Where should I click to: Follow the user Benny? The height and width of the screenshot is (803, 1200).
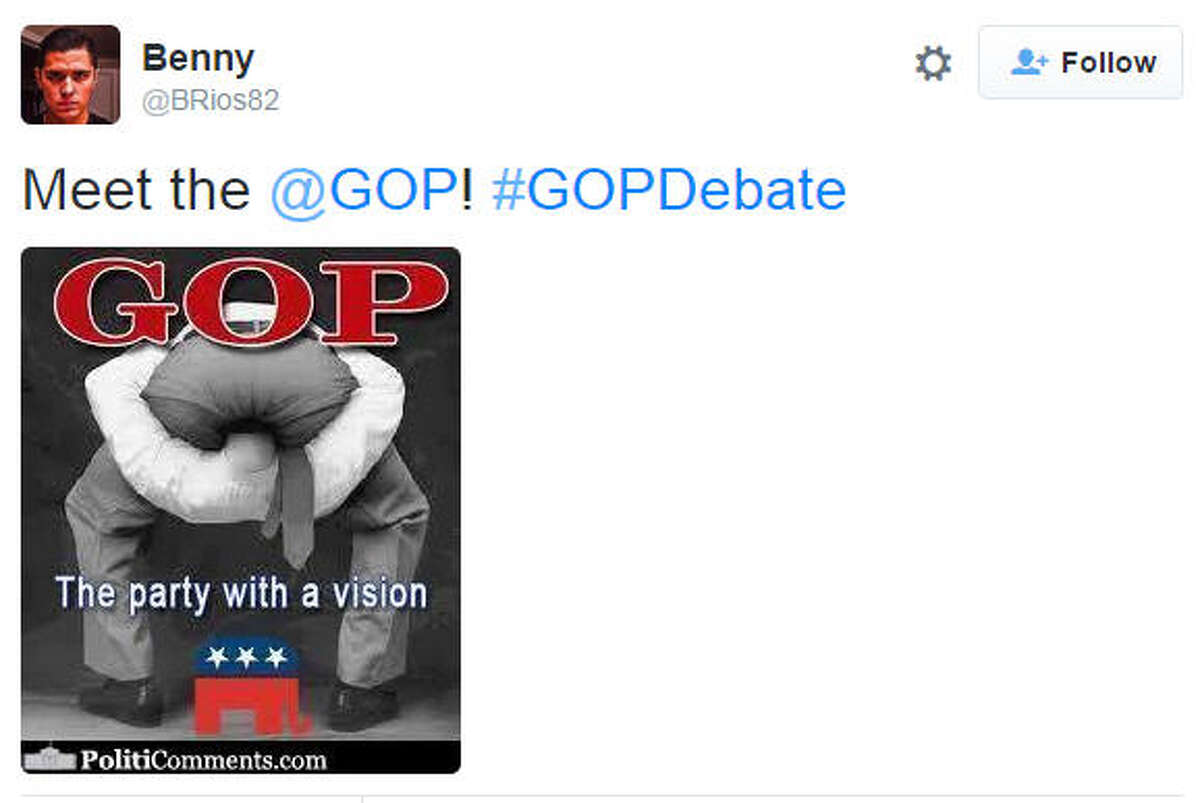click(1080, 62)
